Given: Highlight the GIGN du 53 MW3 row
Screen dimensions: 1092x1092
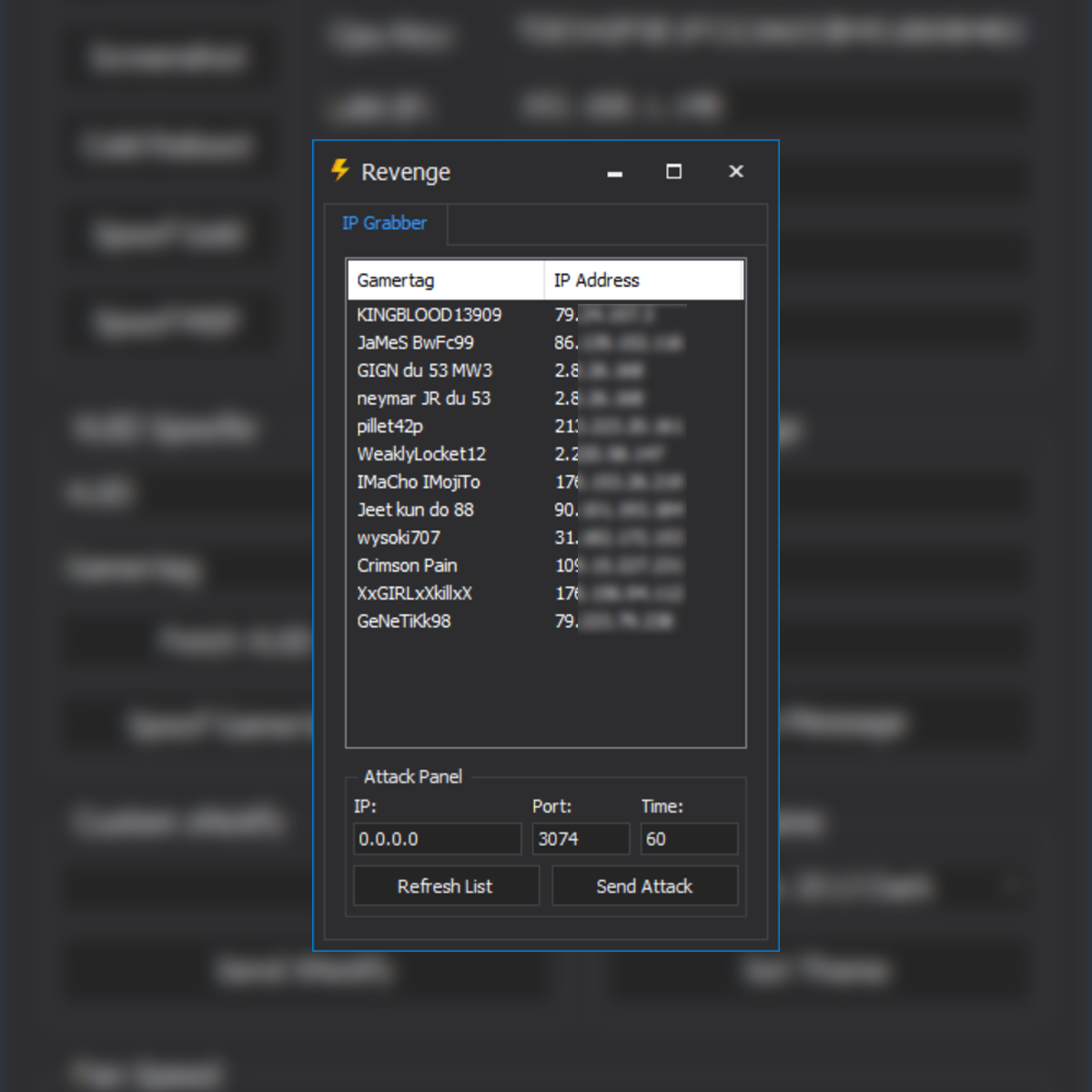Looking at the screenshot, I should (424, 371).
